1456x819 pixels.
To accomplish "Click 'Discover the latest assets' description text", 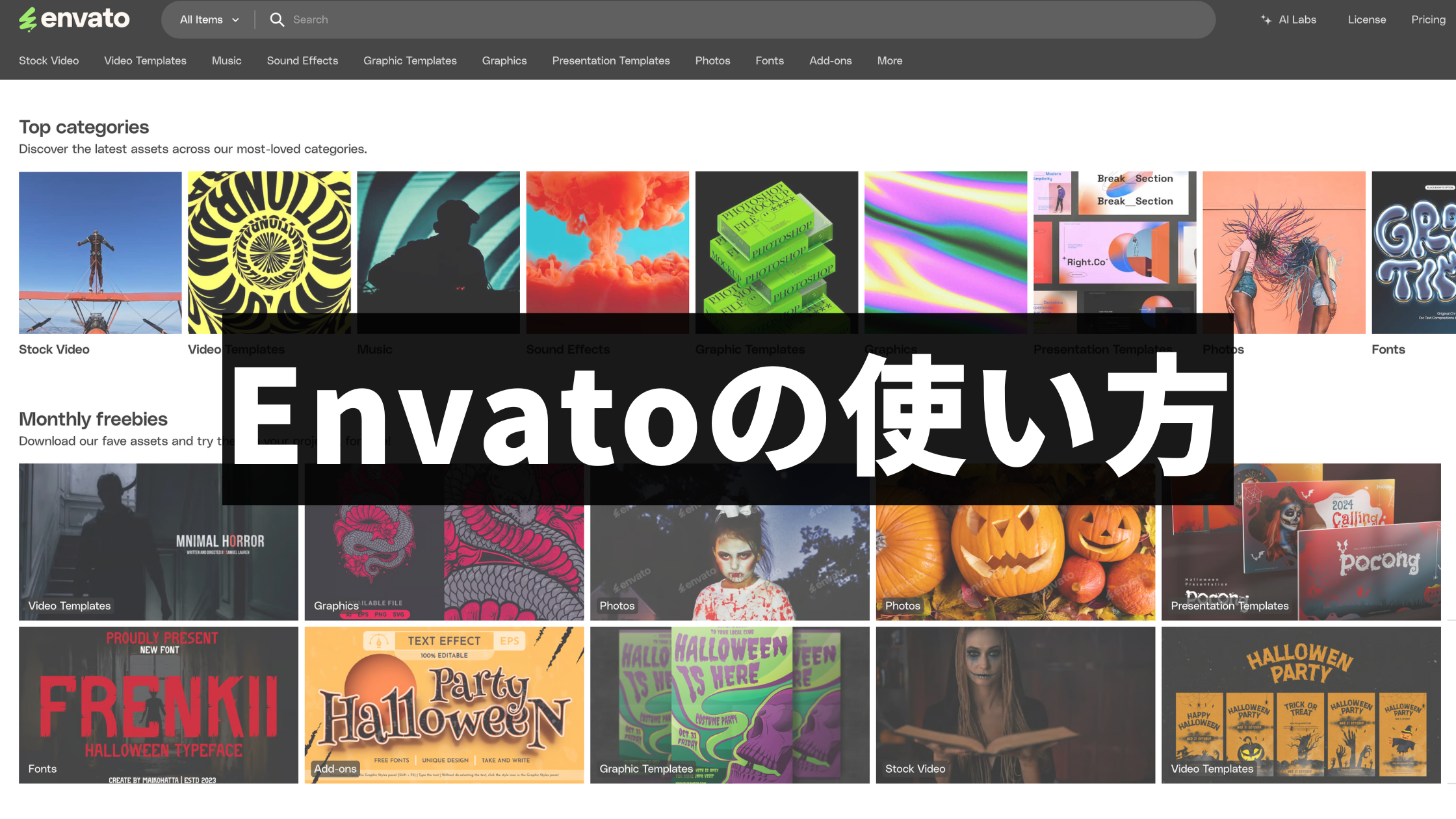I will (x=193, y=149).
